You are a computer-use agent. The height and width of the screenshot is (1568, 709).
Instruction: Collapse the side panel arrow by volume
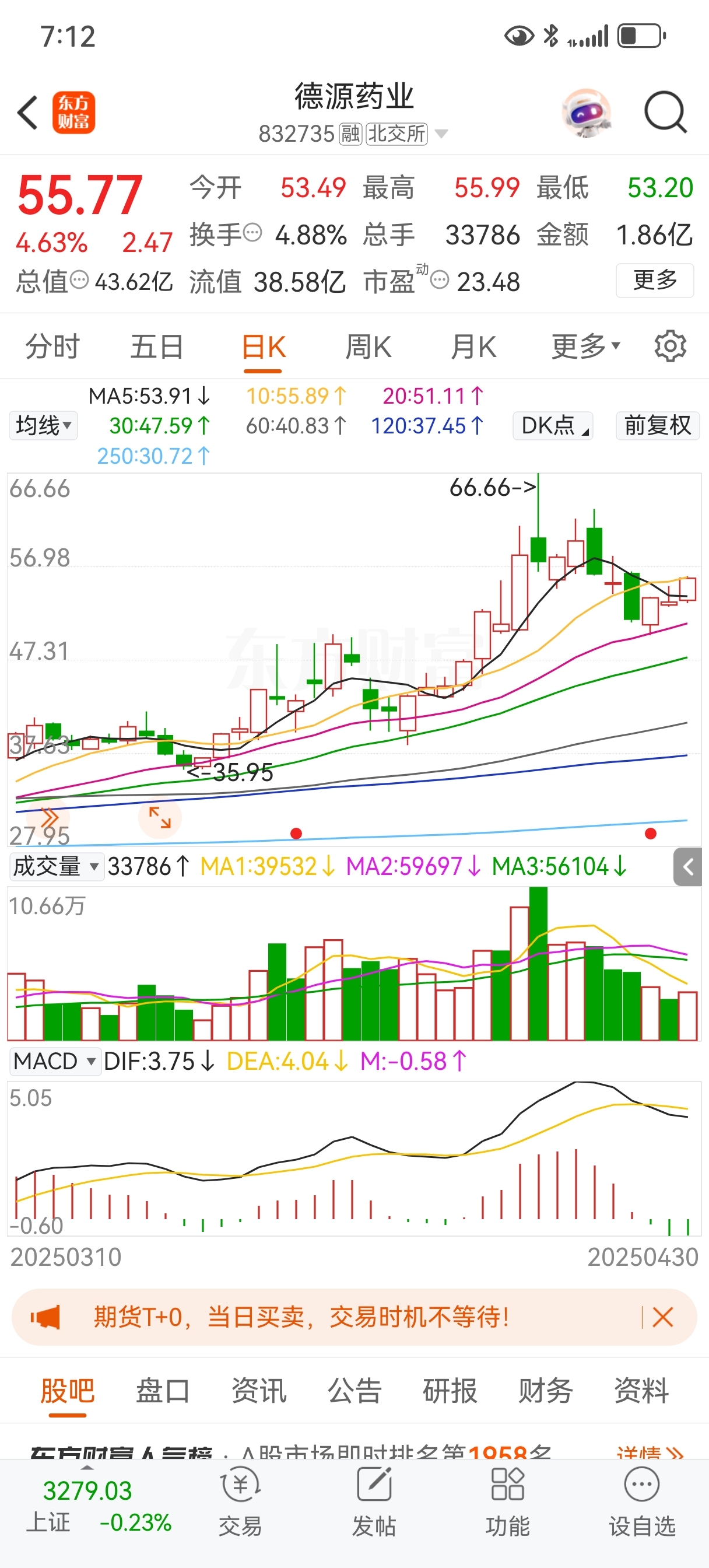pos(689,867)
